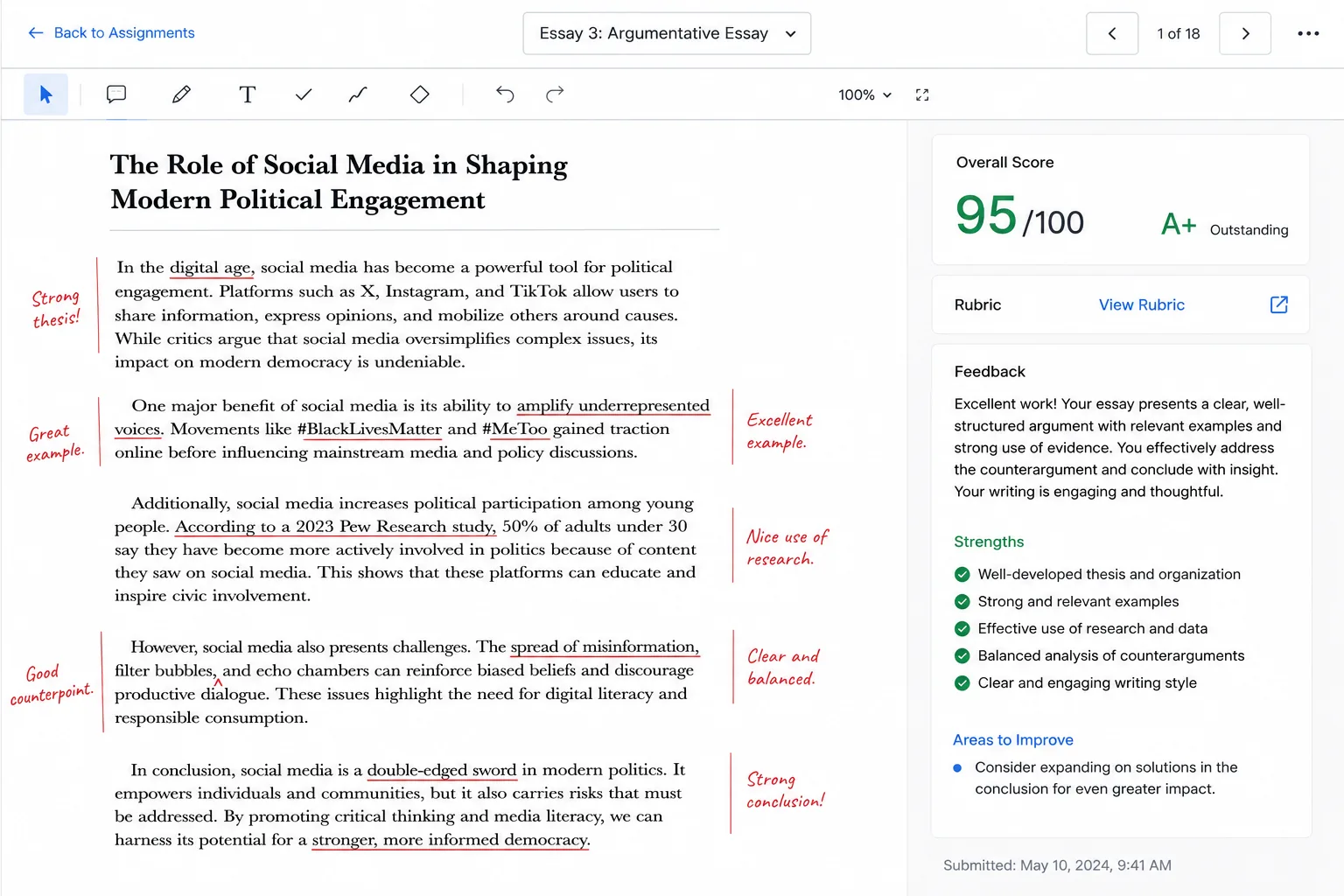Click the check beside 'Effective use of research'

click(x=962, y=628)
